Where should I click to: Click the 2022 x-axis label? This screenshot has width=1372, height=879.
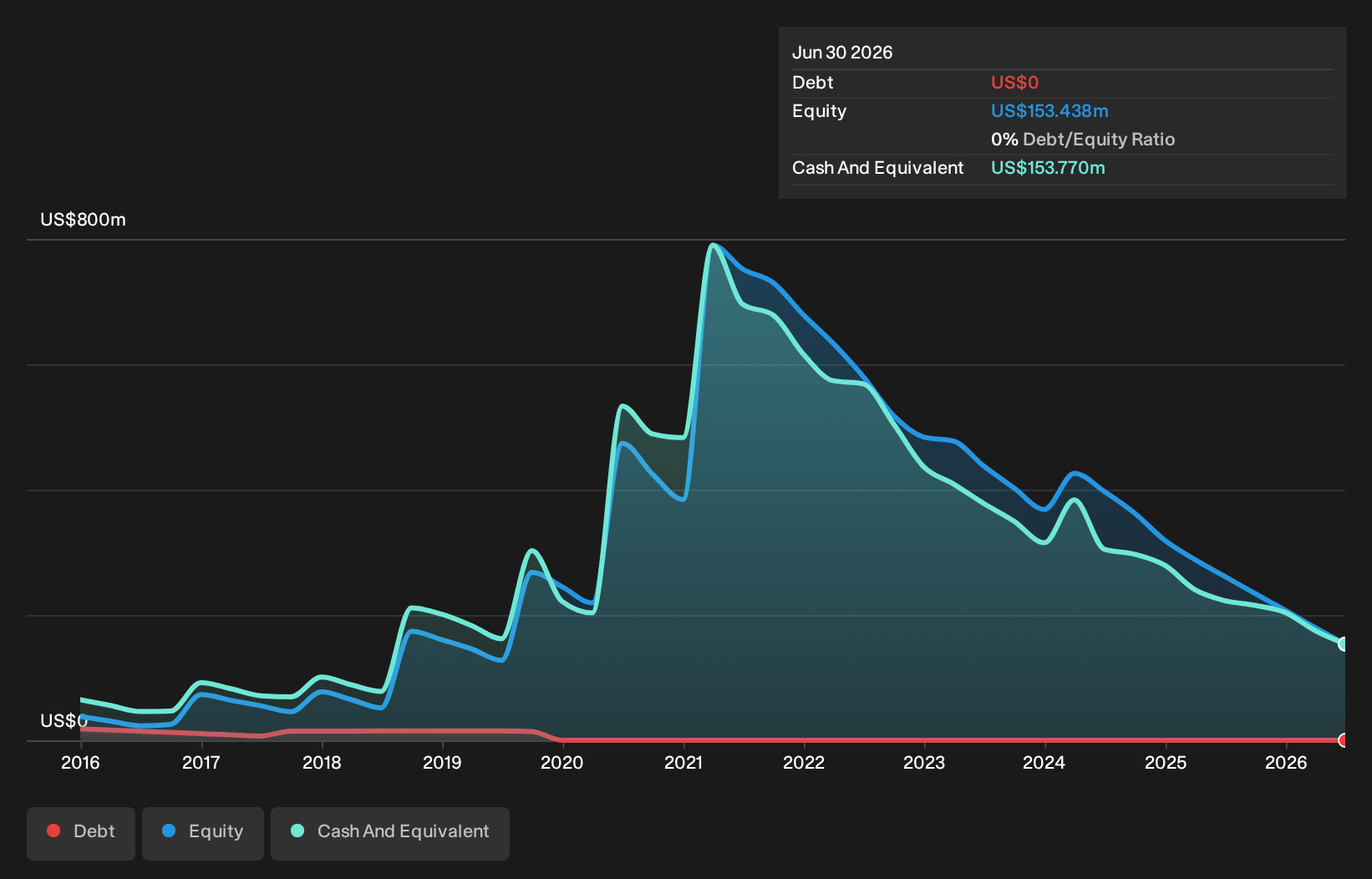[x=804, y=762]
